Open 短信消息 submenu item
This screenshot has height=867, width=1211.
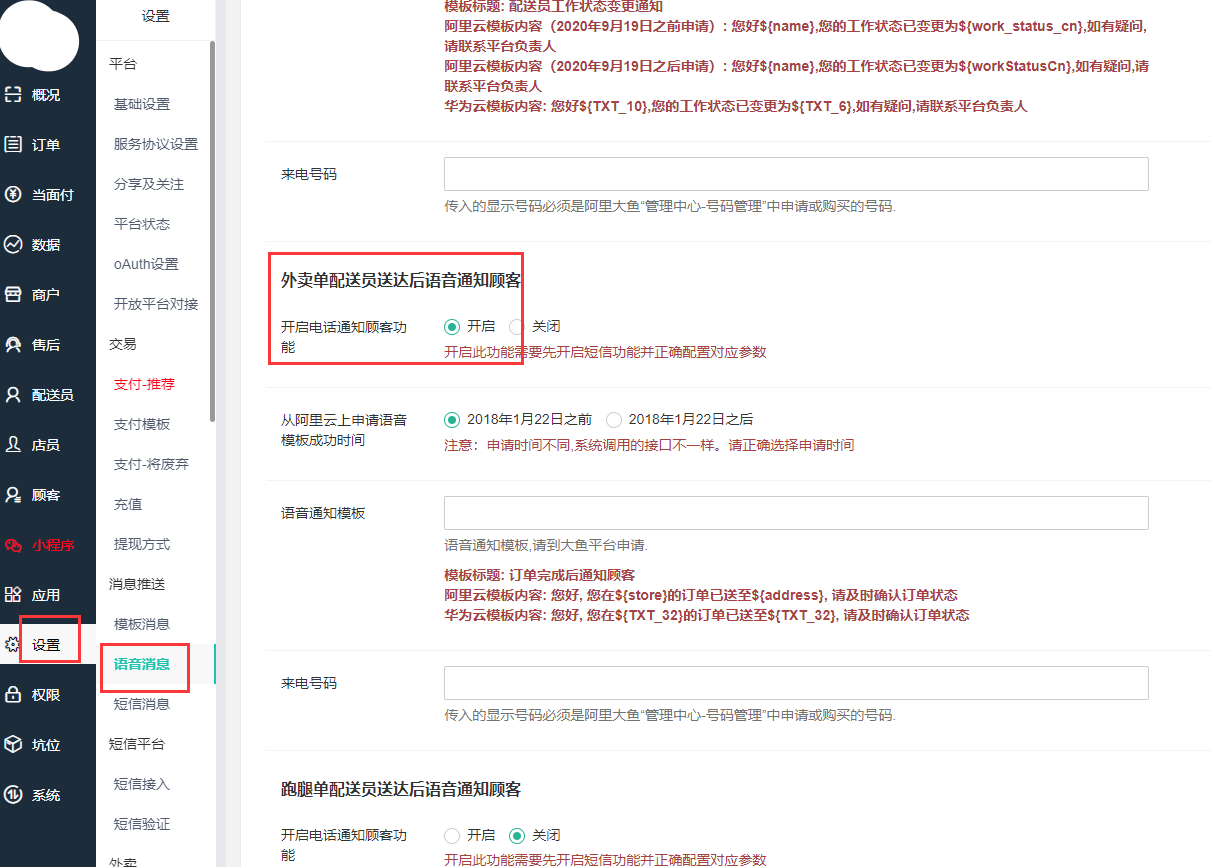point(142,704)
